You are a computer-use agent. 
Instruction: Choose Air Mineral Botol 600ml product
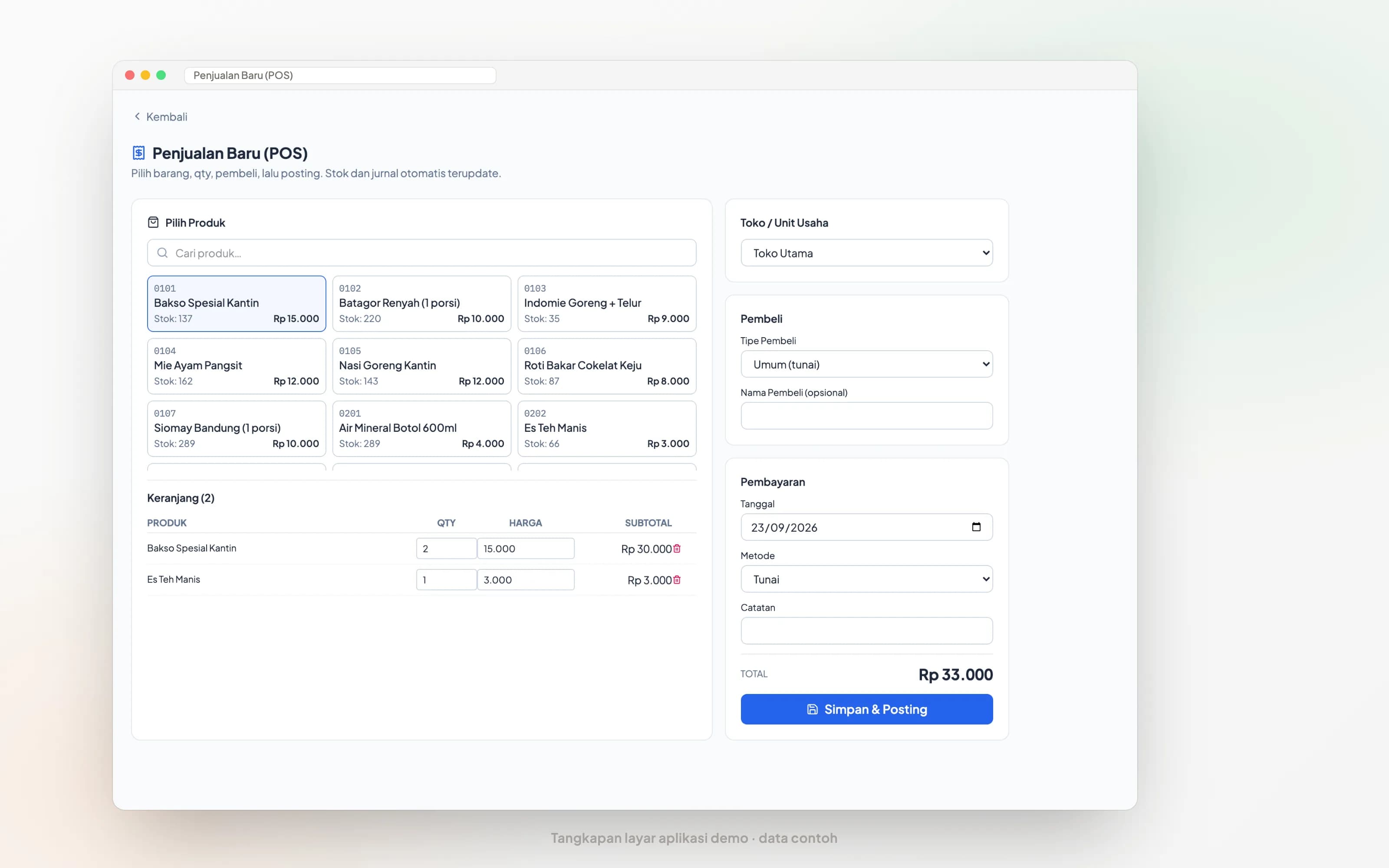click(x=422, y=429)
